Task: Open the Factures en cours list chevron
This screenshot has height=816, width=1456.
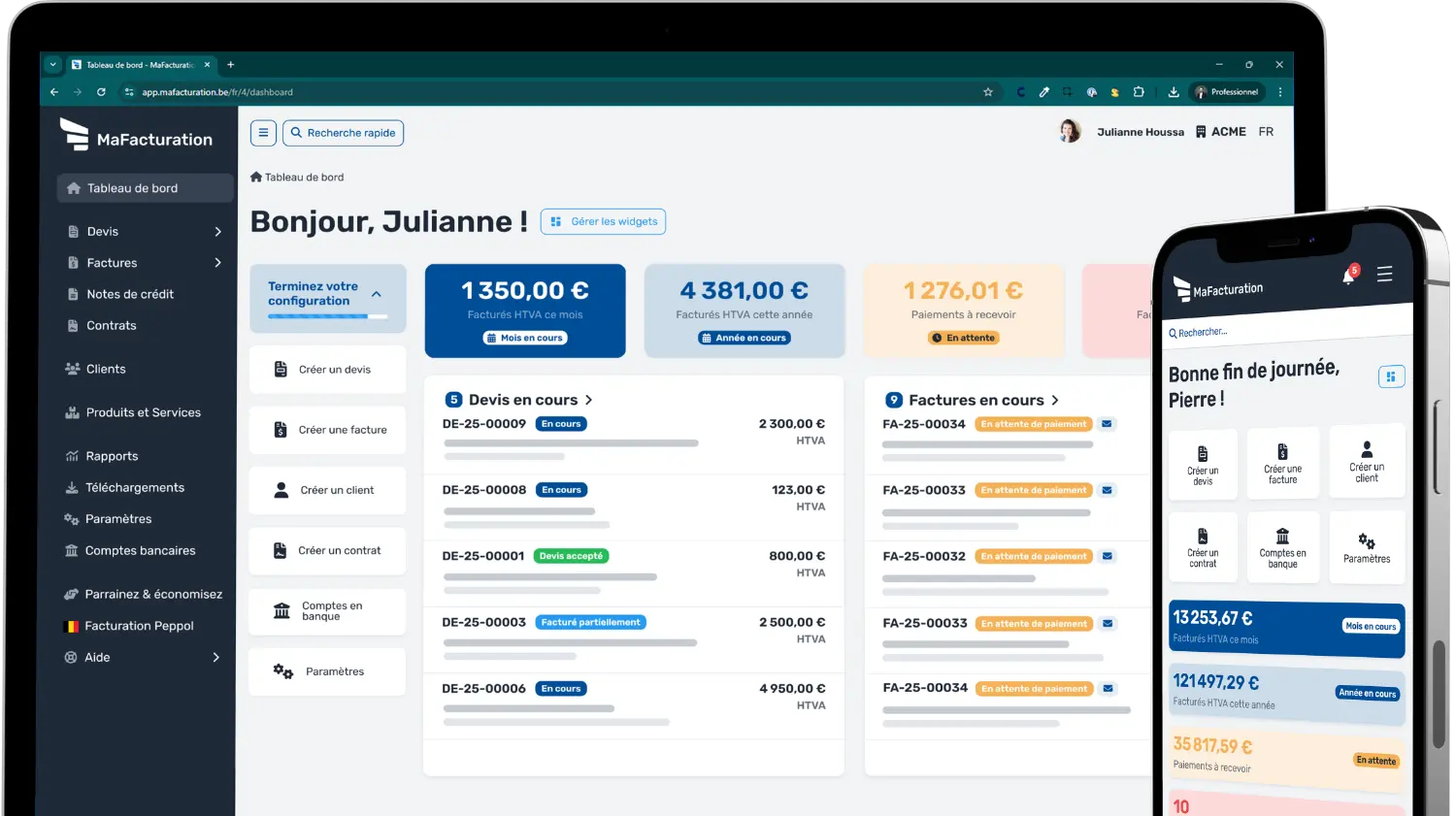Action: click(x=1055, y=400)
